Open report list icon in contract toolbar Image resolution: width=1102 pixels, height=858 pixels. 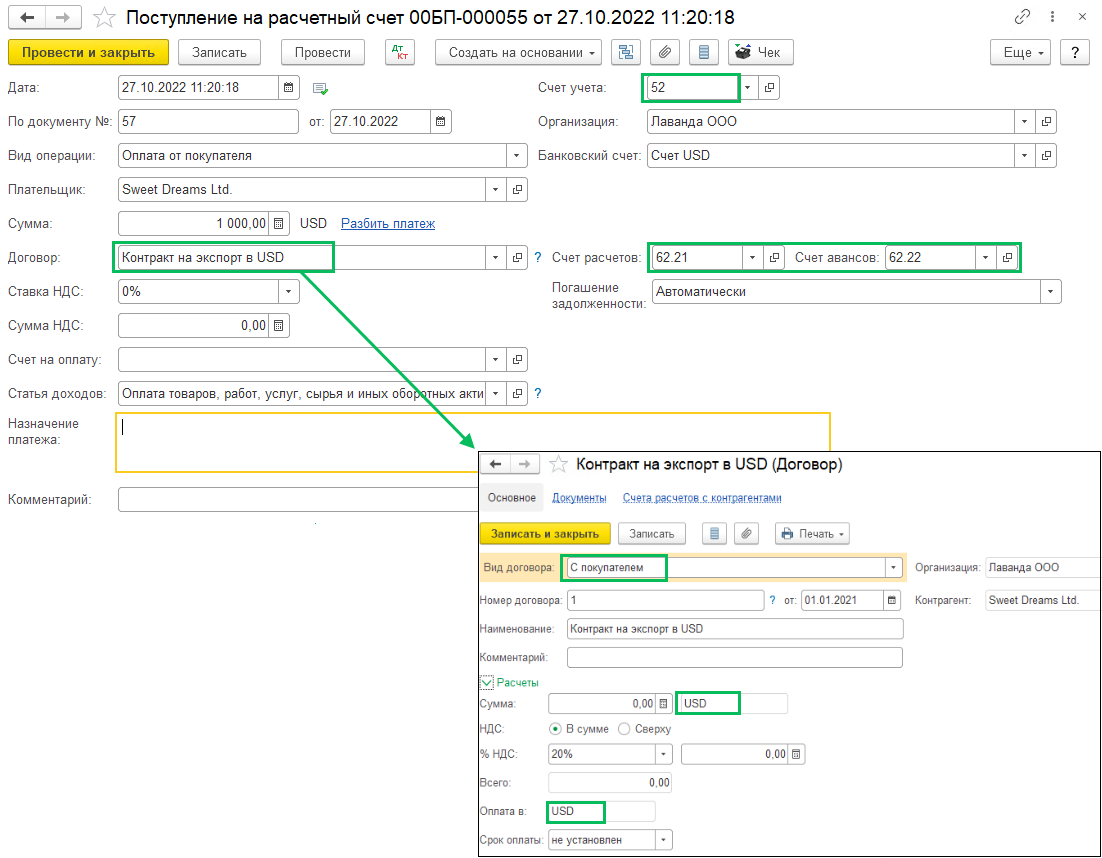pyautogui.click(x=714, y=533)
